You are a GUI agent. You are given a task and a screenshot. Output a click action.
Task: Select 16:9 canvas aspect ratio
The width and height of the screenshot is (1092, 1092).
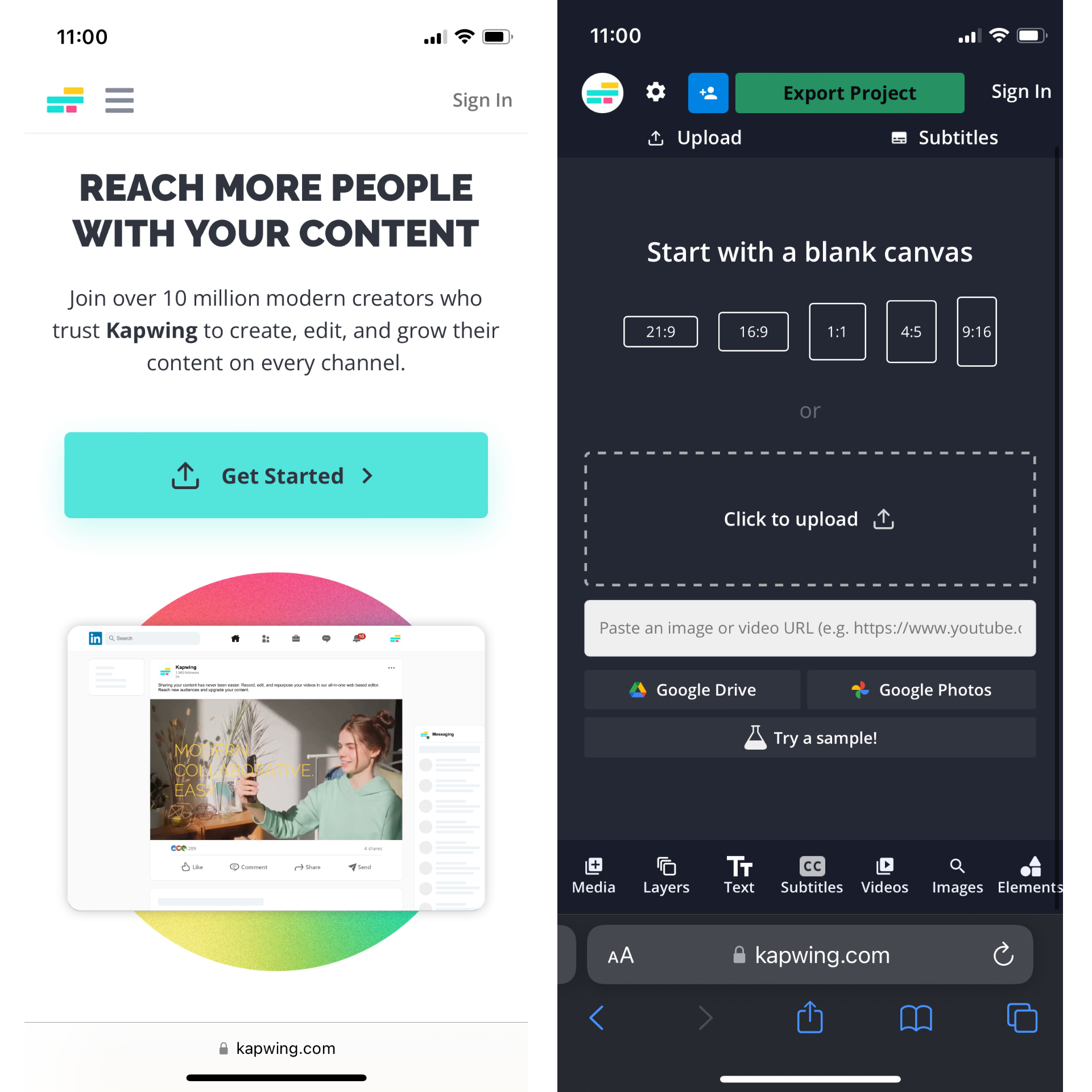[752, 331]
